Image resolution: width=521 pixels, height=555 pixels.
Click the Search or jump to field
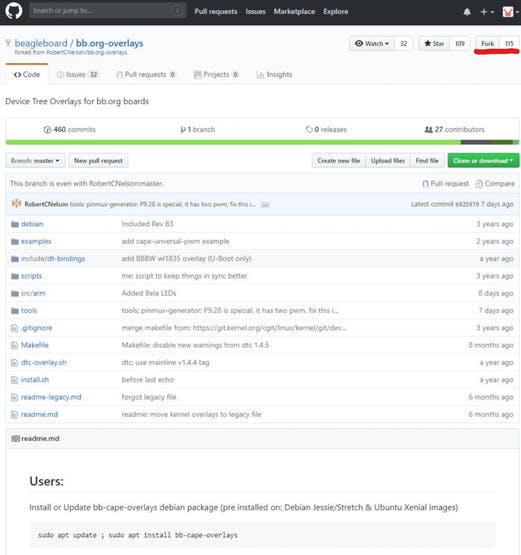pyautogui.click(x=108, y=11)
